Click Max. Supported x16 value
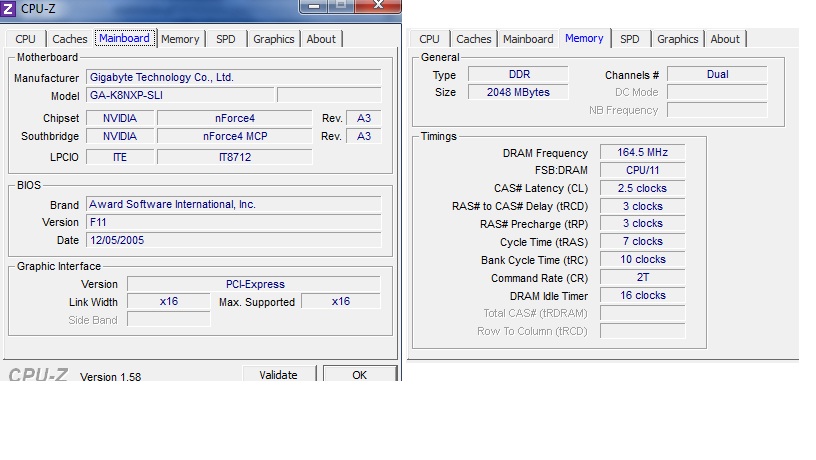816x460 pixels. click(x=341, y=301)
